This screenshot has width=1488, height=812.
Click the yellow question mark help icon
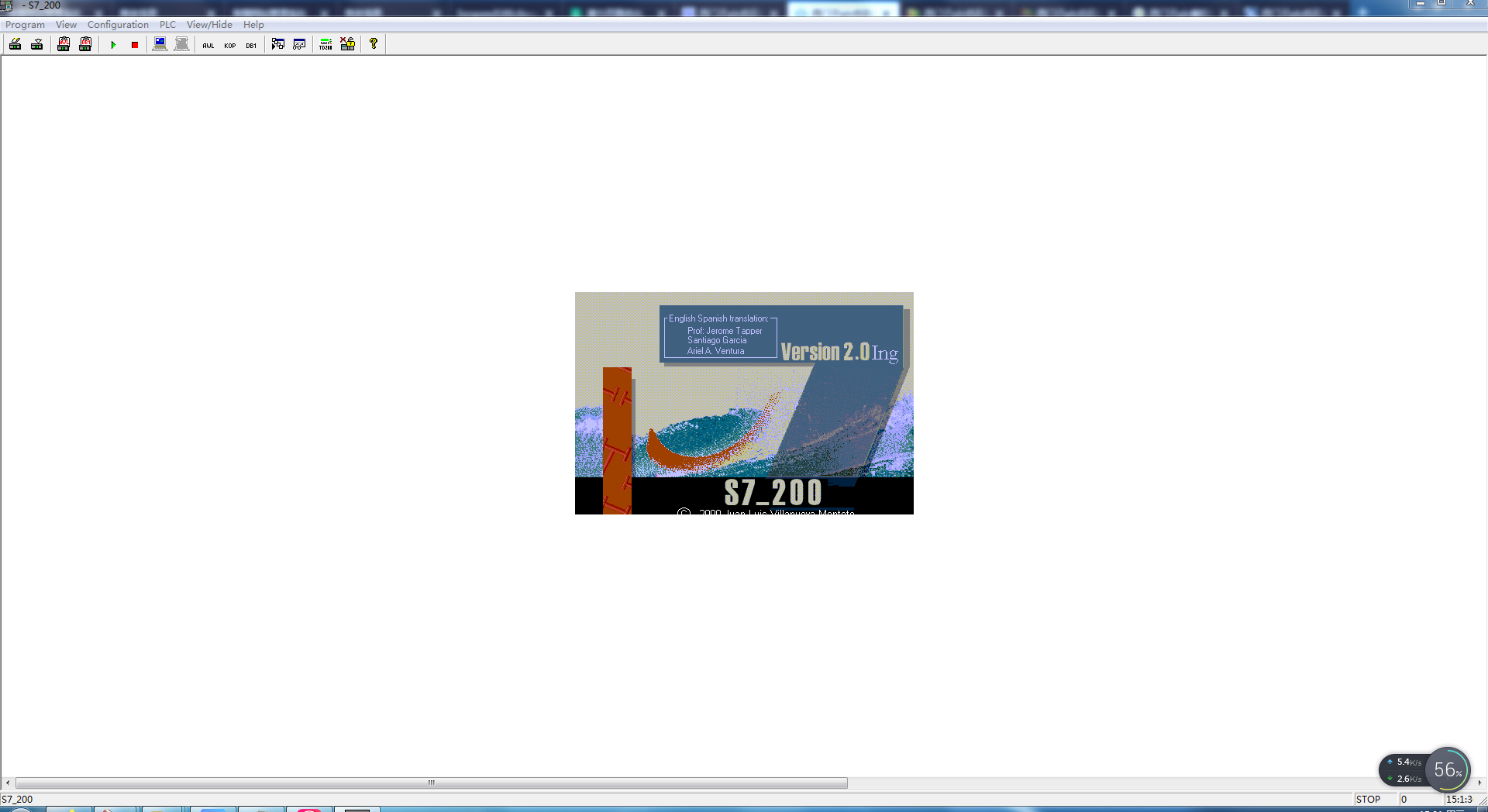[x=374, y=44]
